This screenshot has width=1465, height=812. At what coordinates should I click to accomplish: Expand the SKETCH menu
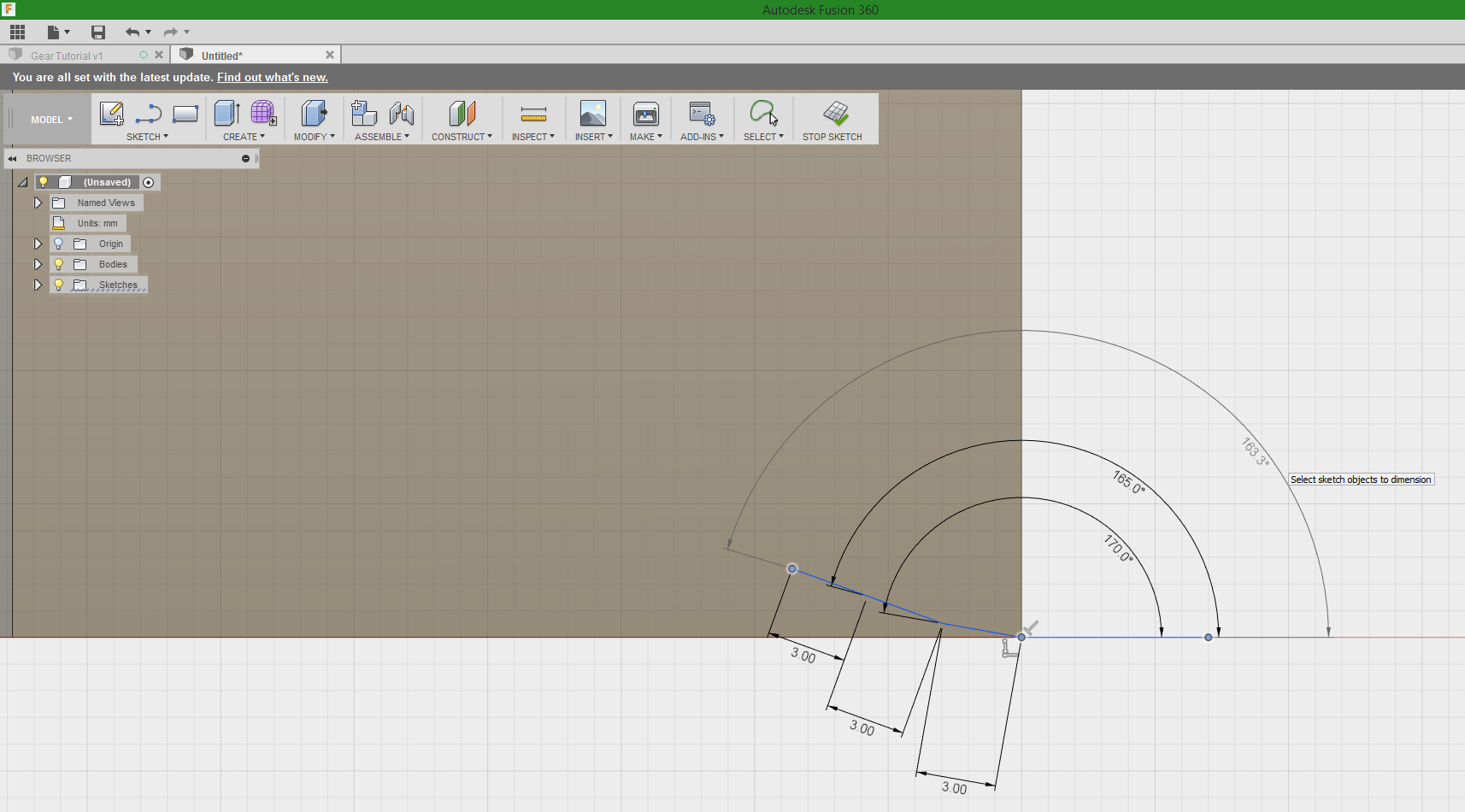147,137
